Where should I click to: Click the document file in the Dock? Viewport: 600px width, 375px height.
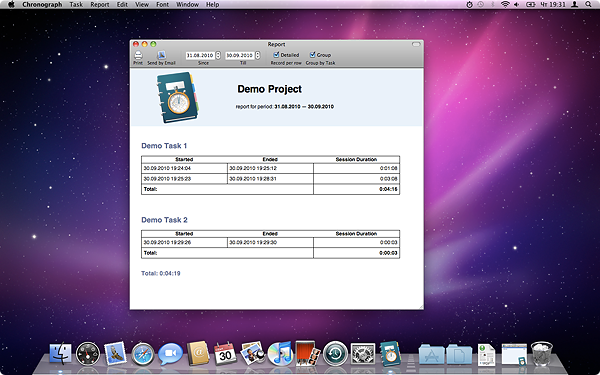[x=486, y=354]
